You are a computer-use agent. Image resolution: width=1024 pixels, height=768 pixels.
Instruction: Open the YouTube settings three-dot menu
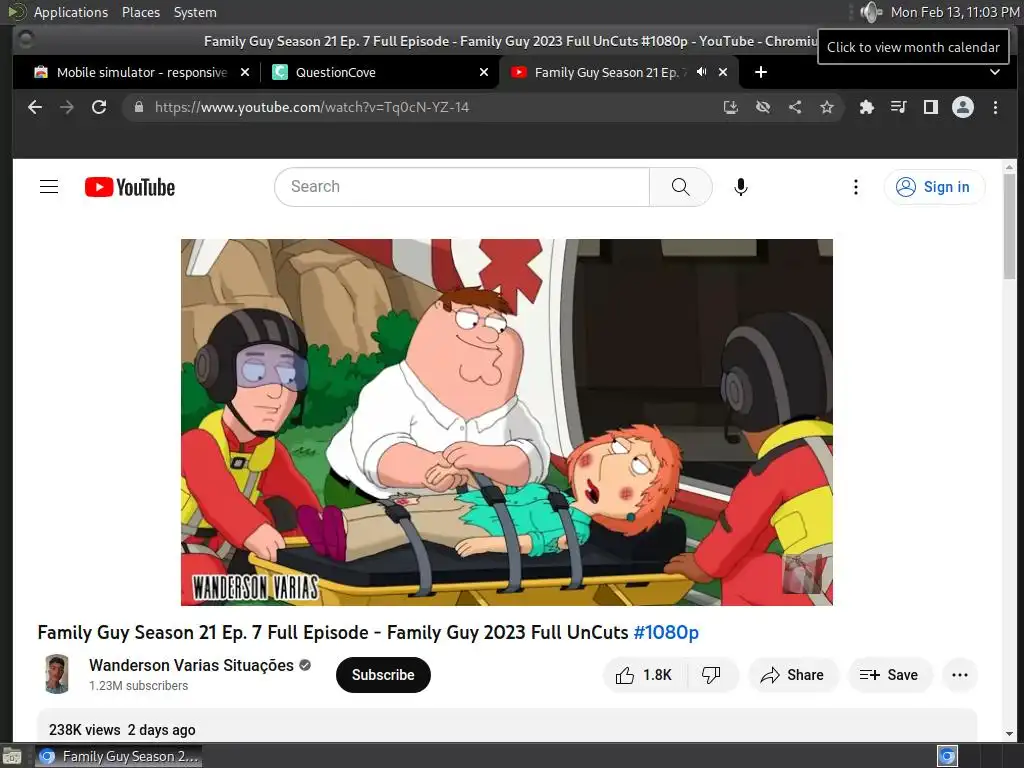(856, 187)
